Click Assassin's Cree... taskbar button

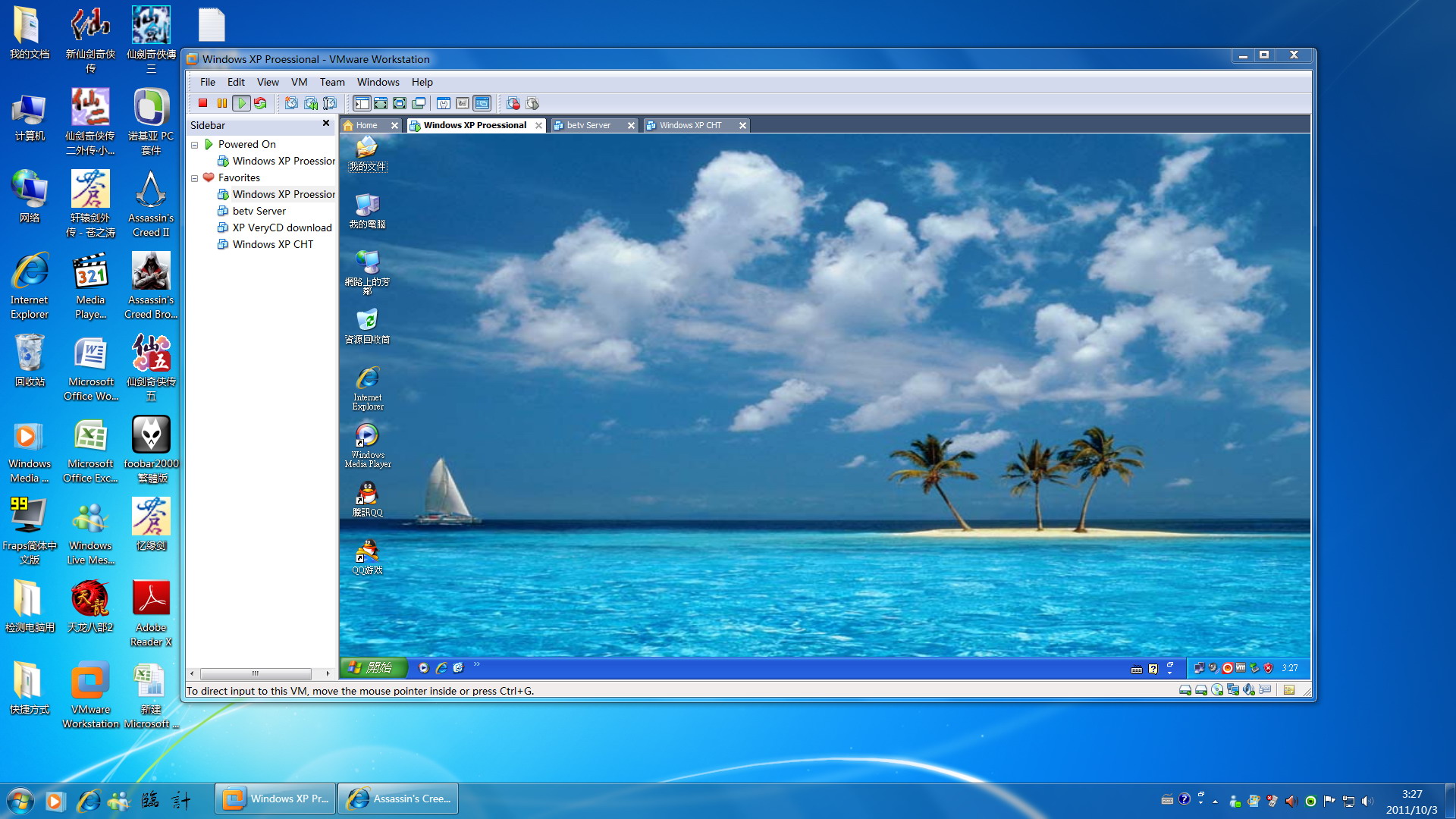point(398,799)
